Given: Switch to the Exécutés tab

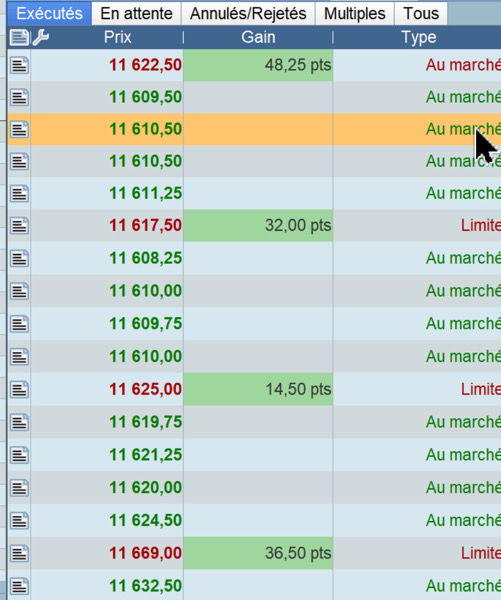Looking at the screenshot, I should point(49,14).
